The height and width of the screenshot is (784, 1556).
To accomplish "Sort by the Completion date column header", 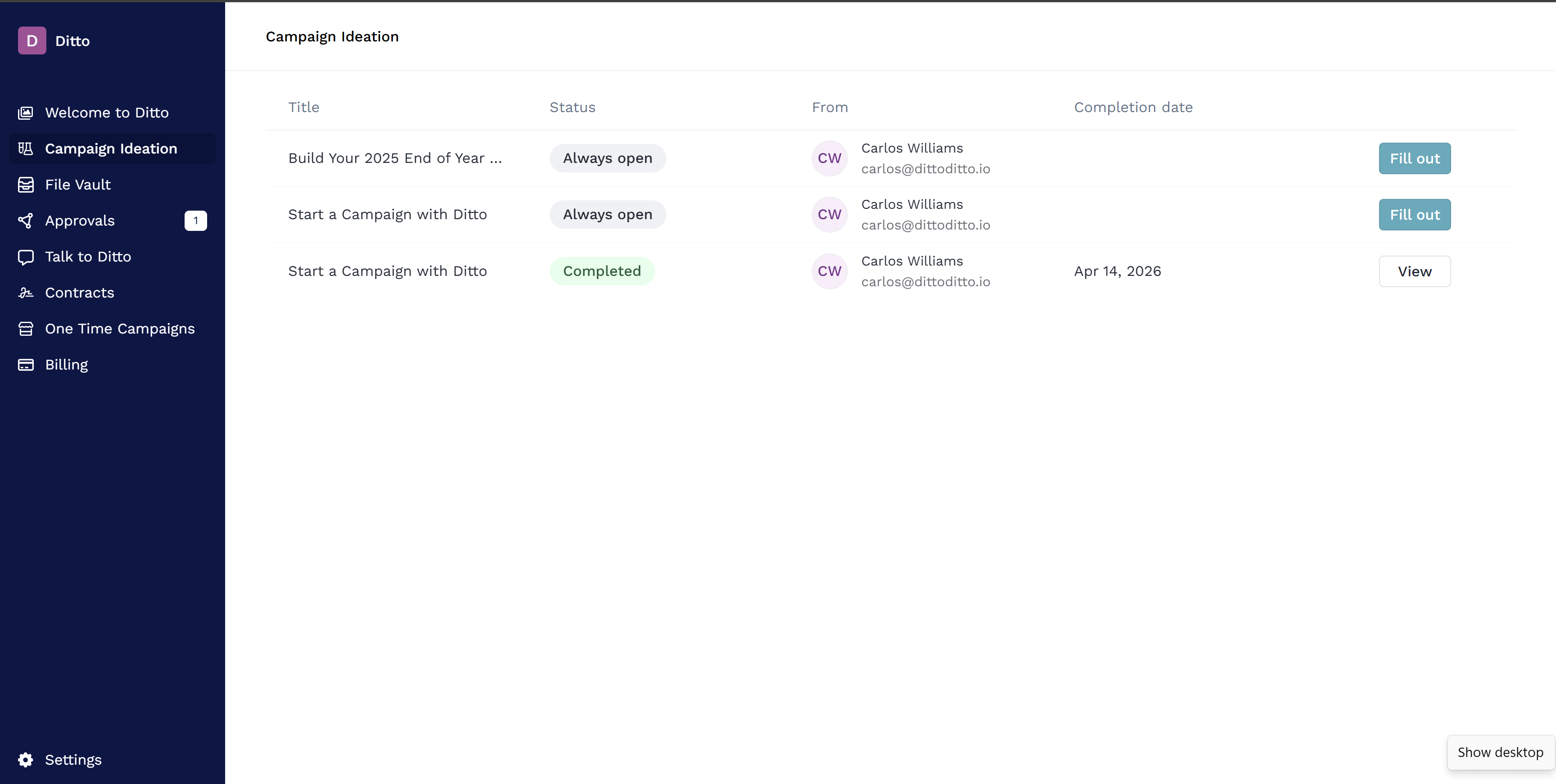I will [x=1133, y=107].
